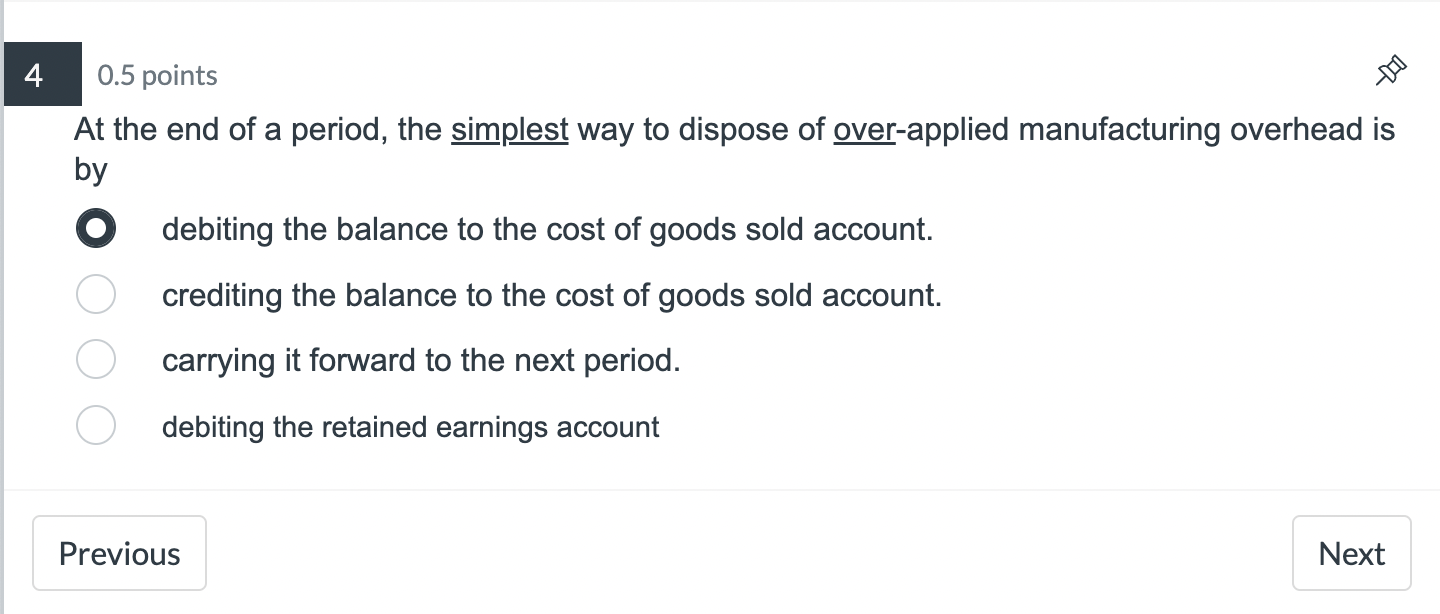Click the answer text 'debiting the retained earnings account'
Screen dimensions: 1440x614
(x=411, y=425)
